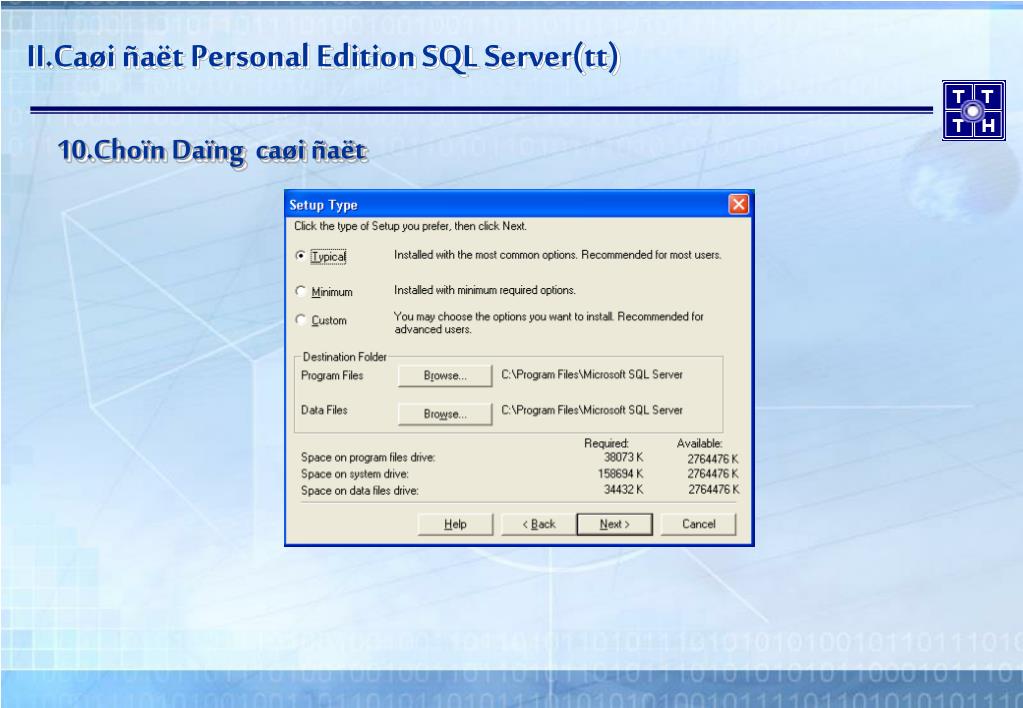Click slide heading '10.Choïn Daïng caøi ñaët'

click(212, 151)
